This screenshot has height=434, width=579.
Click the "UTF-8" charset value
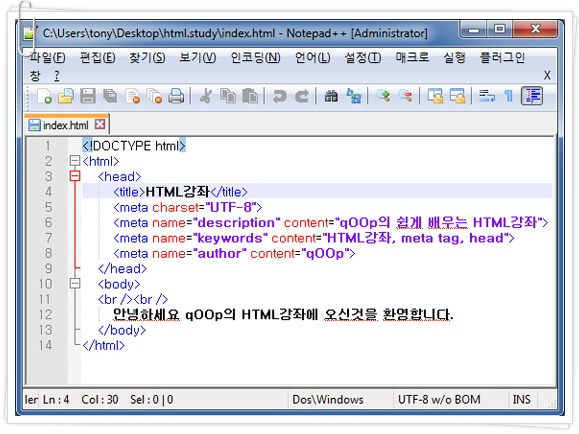[231, 207]
